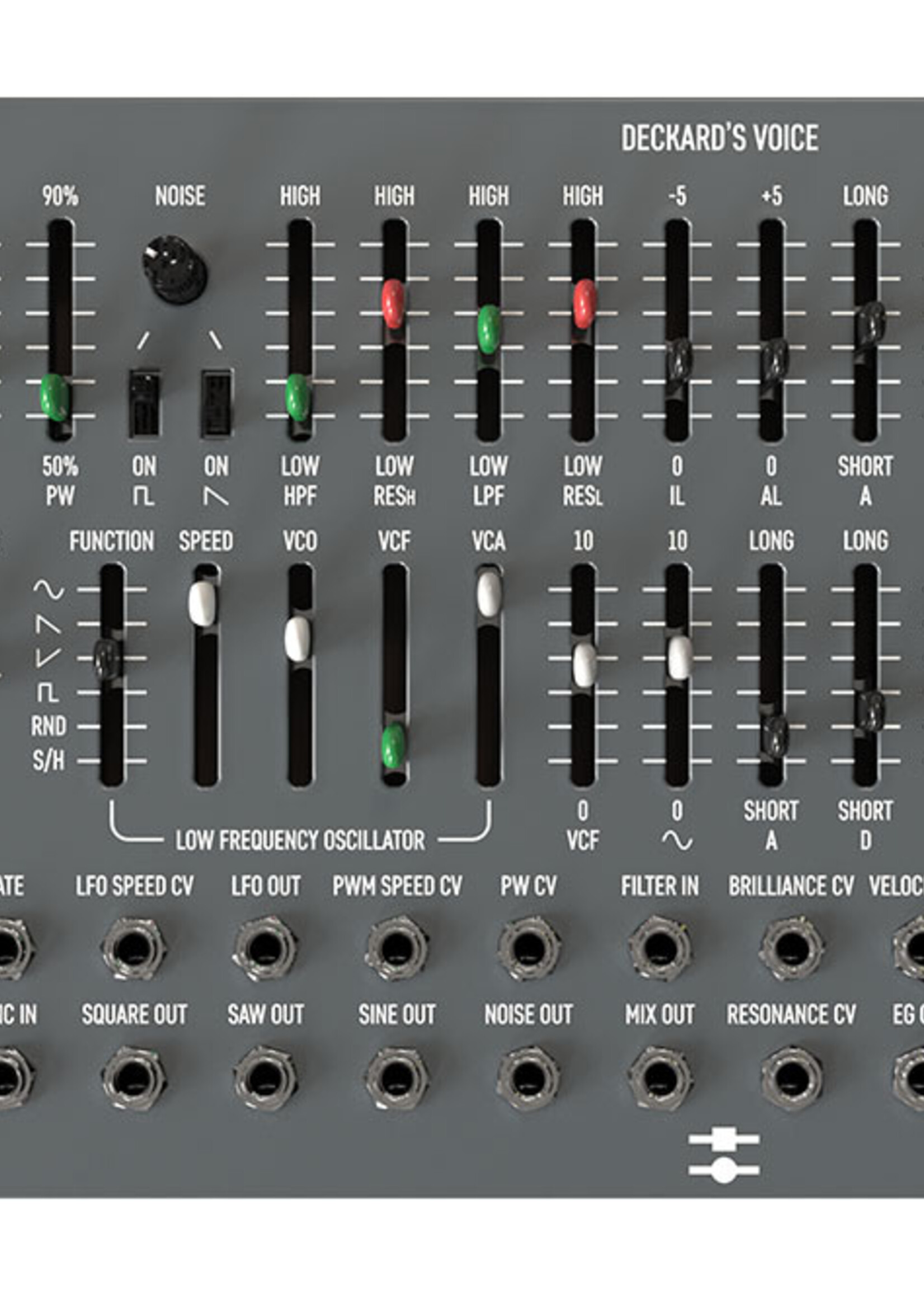
Task: Click the green LPF slider cap
Action: click(488, 330)
